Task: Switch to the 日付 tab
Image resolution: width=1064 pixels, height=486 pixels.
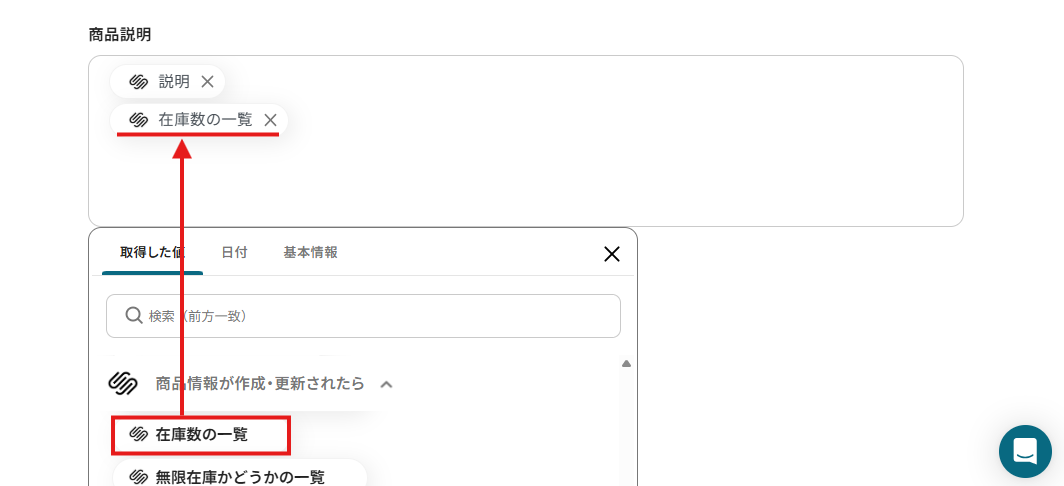Action: click(234, 253)
